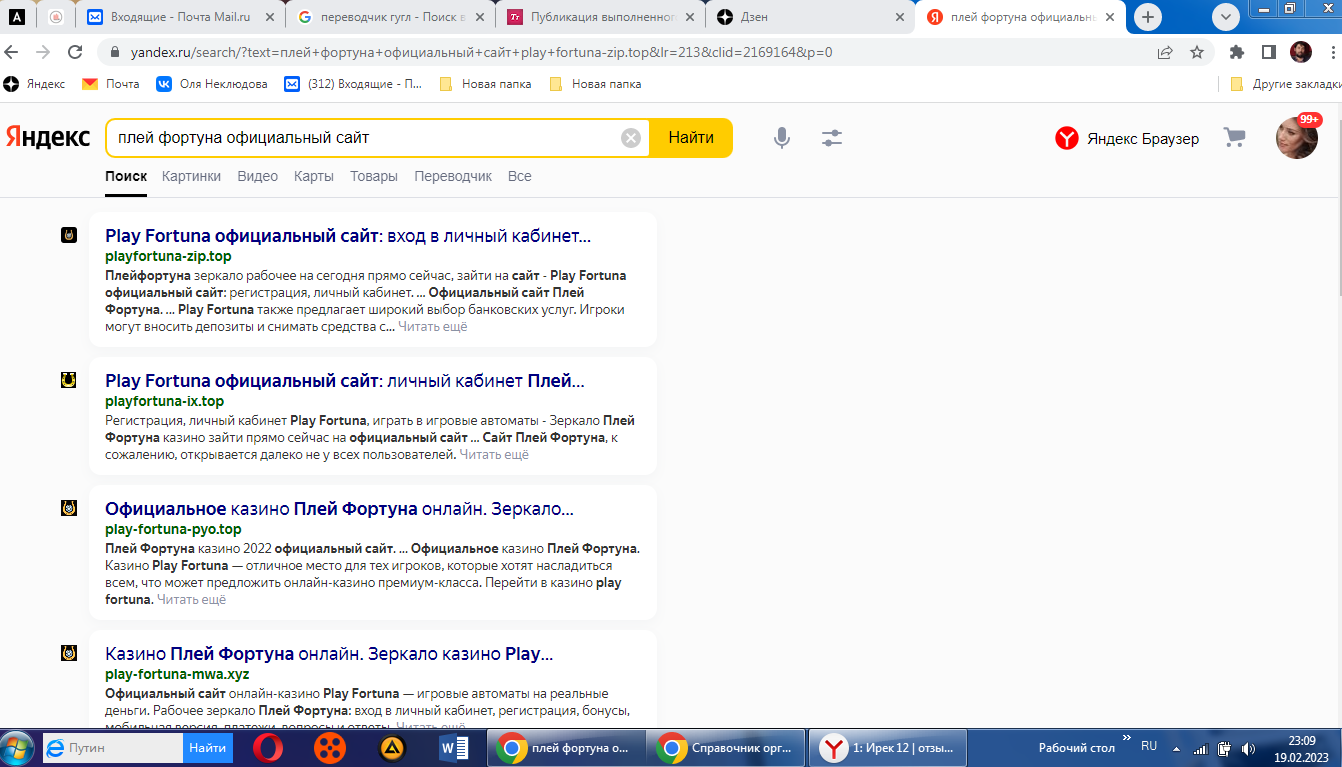Image resolution: width=1342 pixels, height=767 pixels.
Task: Select the Поиск tab
Action: click(x=126, y=176)
